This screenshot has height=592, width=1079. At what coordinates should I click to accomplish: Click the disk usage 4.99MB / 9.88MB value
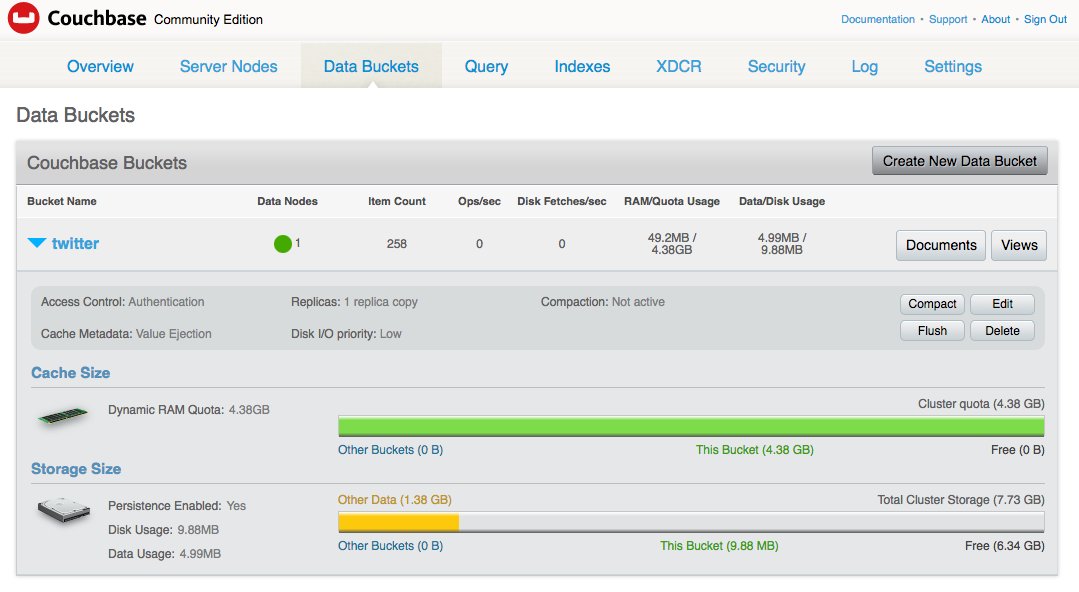tap(782, 244)
